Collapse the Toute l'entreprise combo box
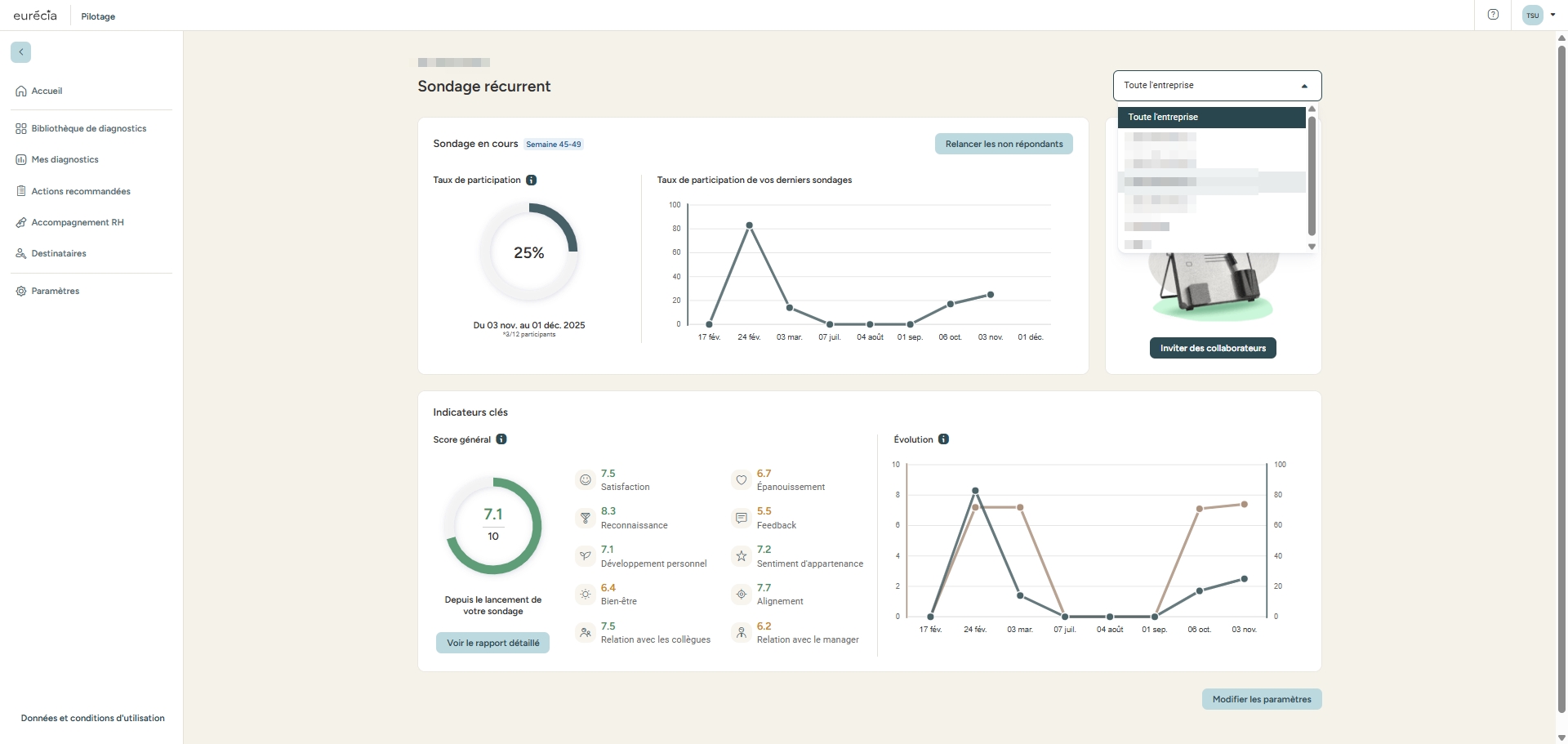The height and width of the screenshot is (744, 1568). coord(1303,86)
